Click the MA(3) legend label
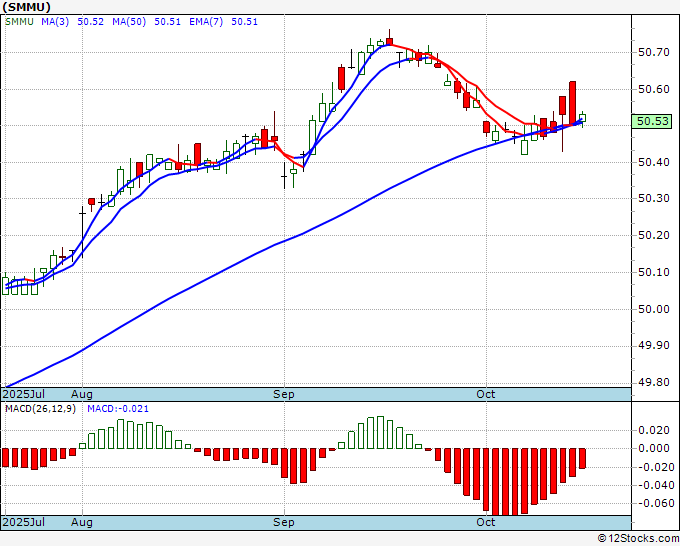Viewport: 680px width, 546px height. click(x=55, y=22)
